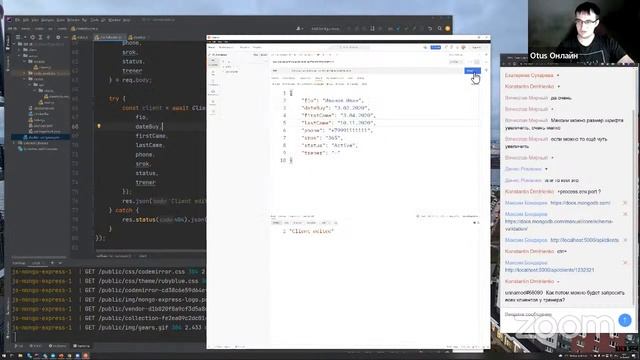Image resolution: width=640 pixels, height=360 pixels.
Task: Switch to the Authorization tab of the Postman request
Action: click(289, 78)
